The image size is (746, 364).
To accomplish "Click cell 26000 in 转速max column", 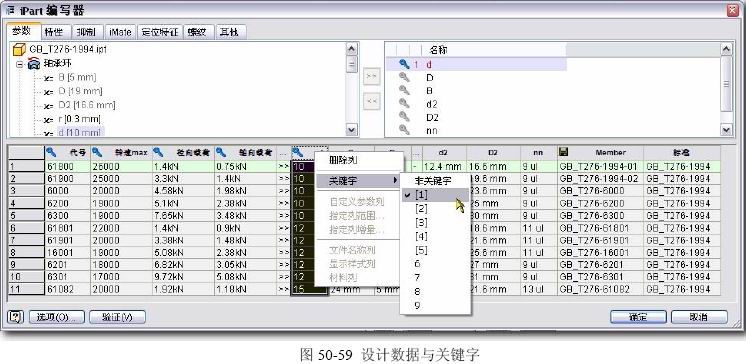I will [121, 167].
